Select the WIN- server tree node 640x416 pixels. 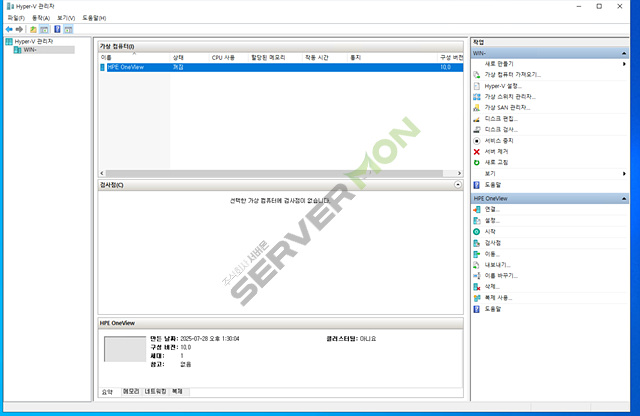point(30,50)
